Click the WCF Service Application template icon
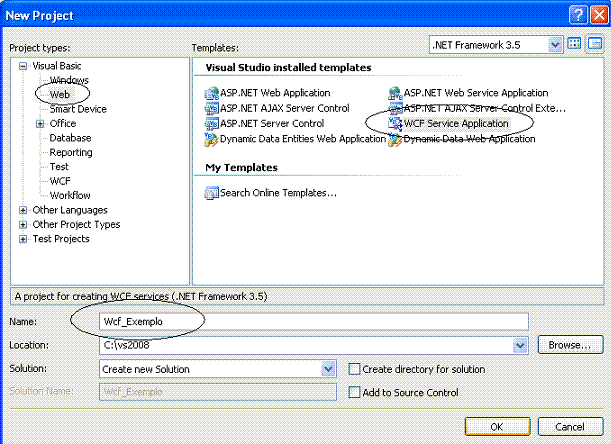Image resolution: width=611 pixels, height=444 pixels. coord(395,124)
